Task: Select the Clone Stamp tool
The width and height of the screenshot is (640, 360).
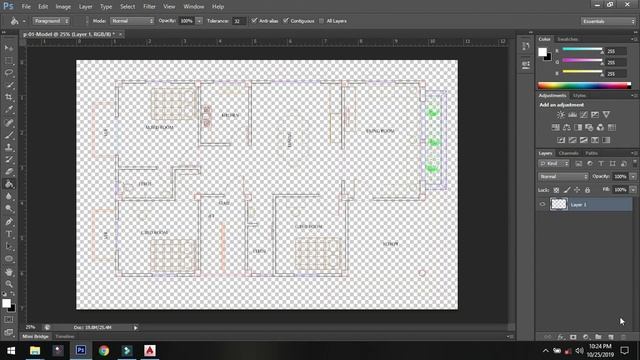Action: (9, 147)
